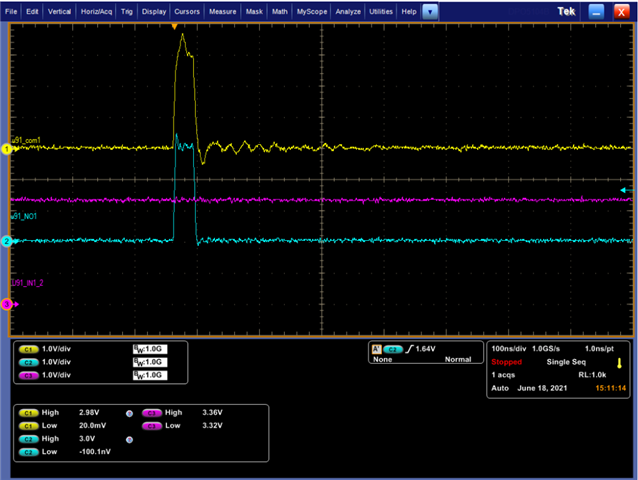Open the Cursors menu
Image resolution: width=638 pixels, height=480 pixels.
tap(187, 11)
